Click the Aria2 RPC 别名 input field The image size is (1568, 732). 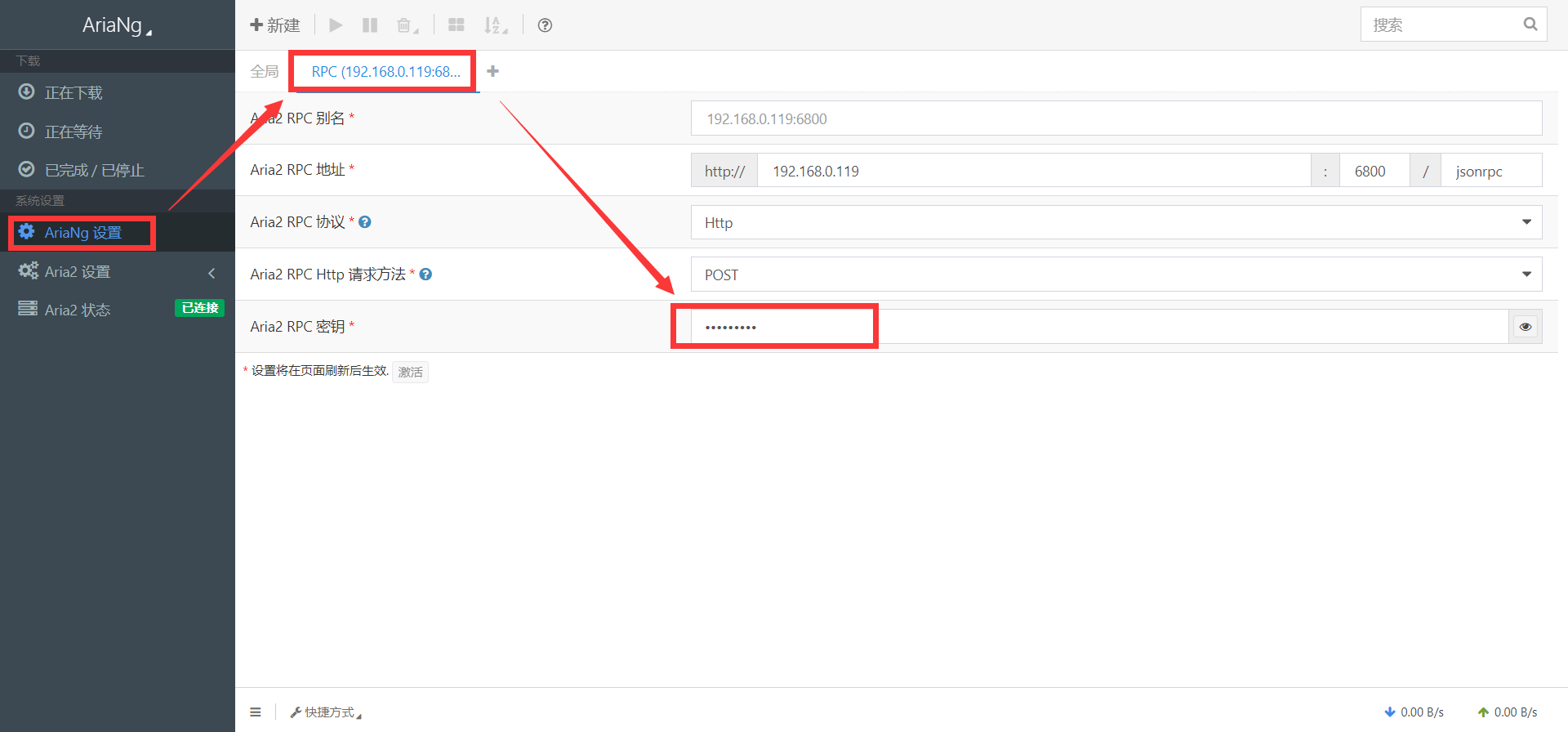pyautogui.click(x=1116, y=118)
